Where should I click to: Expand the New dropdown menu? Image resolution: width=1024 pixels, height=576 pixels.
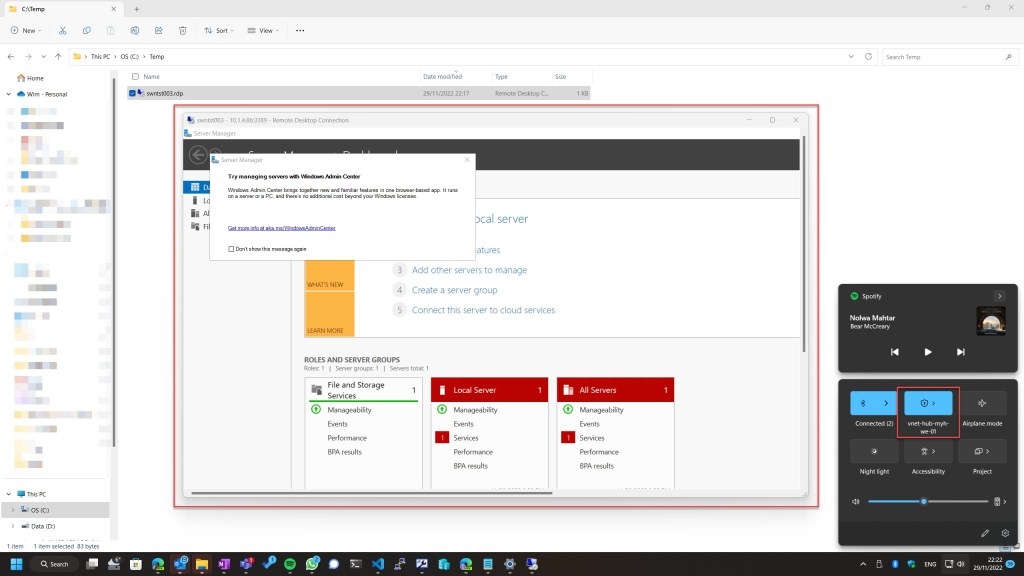tap(28, 31)
